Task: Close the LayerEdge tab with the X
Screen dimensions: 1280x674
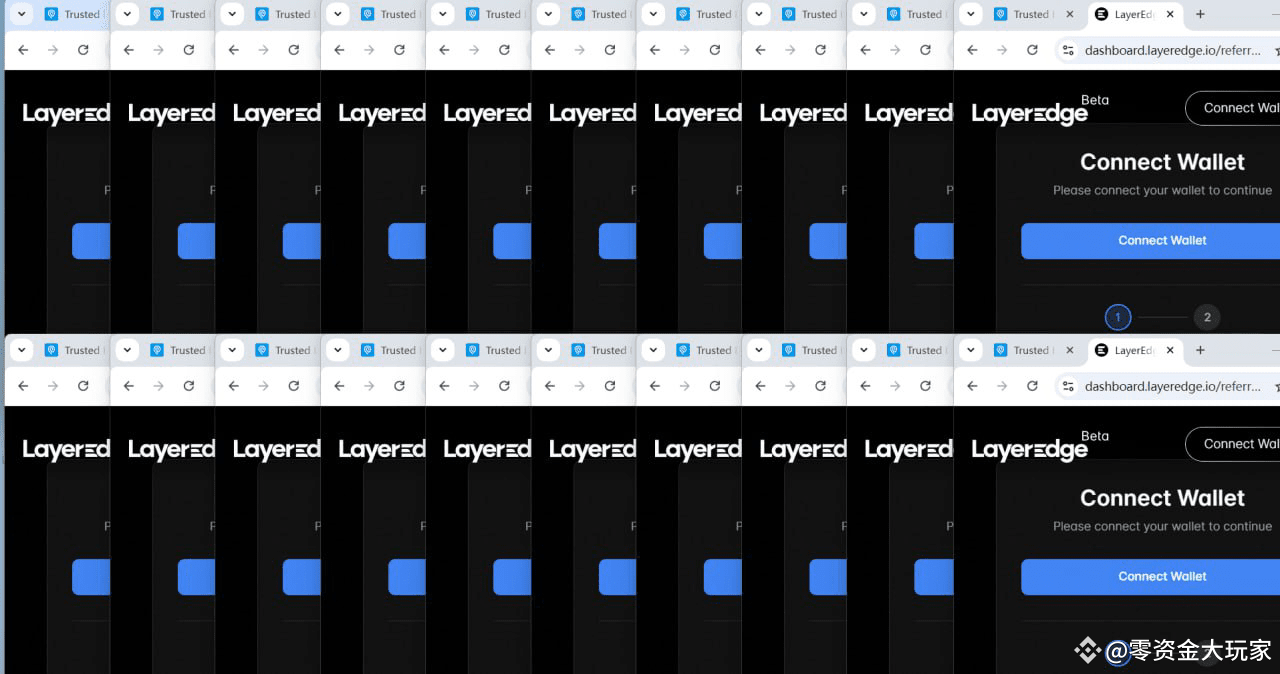Action: pyautogui.click(x=1170, y=14)
